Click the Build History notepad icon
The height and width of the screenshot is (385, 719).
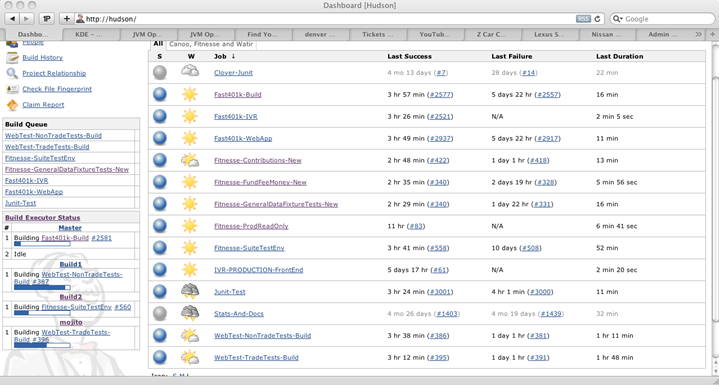coord(12,58)
